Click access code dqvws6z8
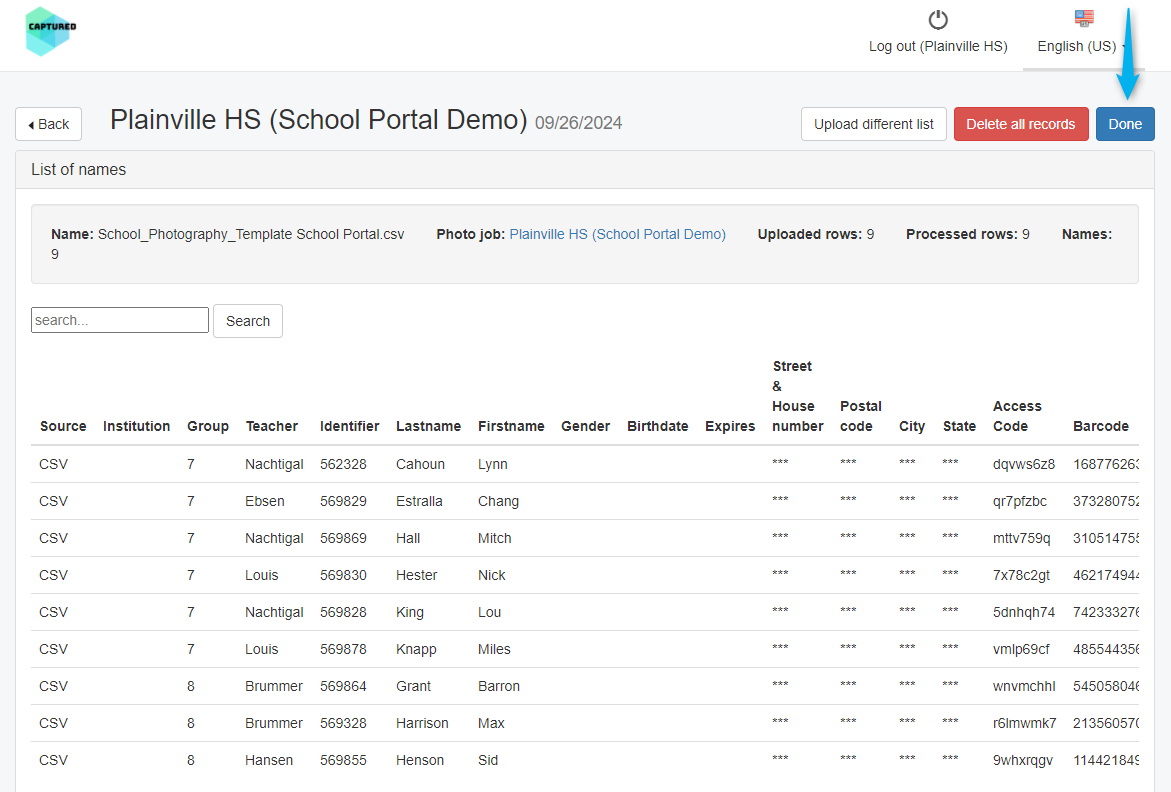 pos(1024,464)
